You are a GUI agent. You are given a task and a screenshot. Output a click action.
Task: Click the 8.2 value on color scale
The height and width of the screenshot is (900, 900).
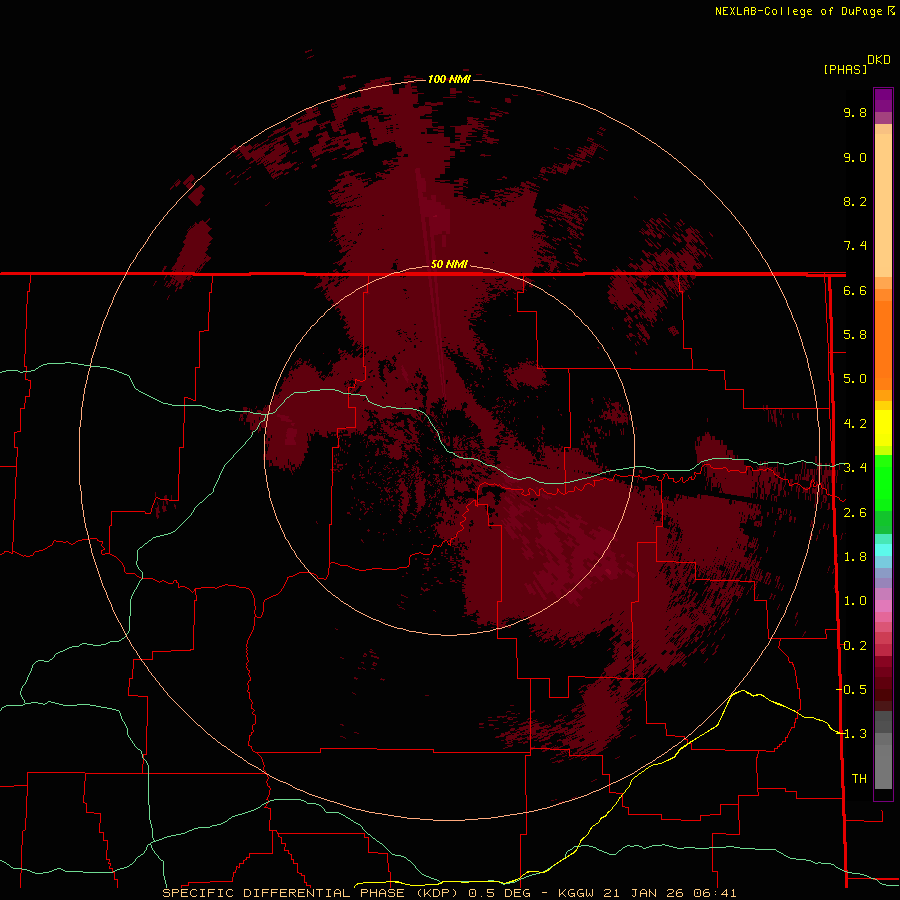pyautogui.click(x=855, y=201)
